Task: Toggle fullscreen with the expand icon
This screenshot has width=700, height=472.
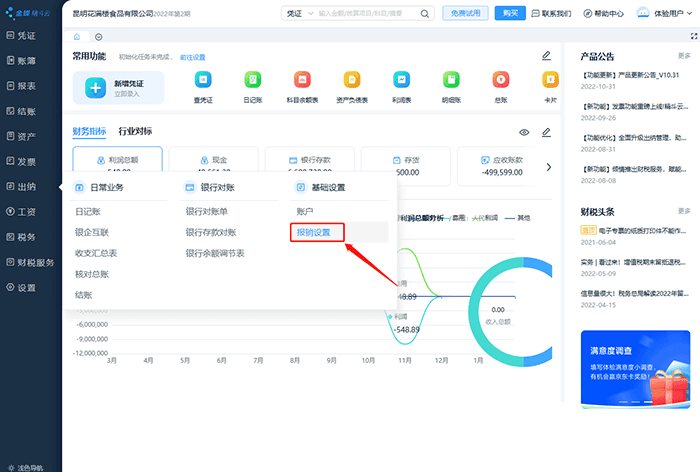Action: point(694,37)
